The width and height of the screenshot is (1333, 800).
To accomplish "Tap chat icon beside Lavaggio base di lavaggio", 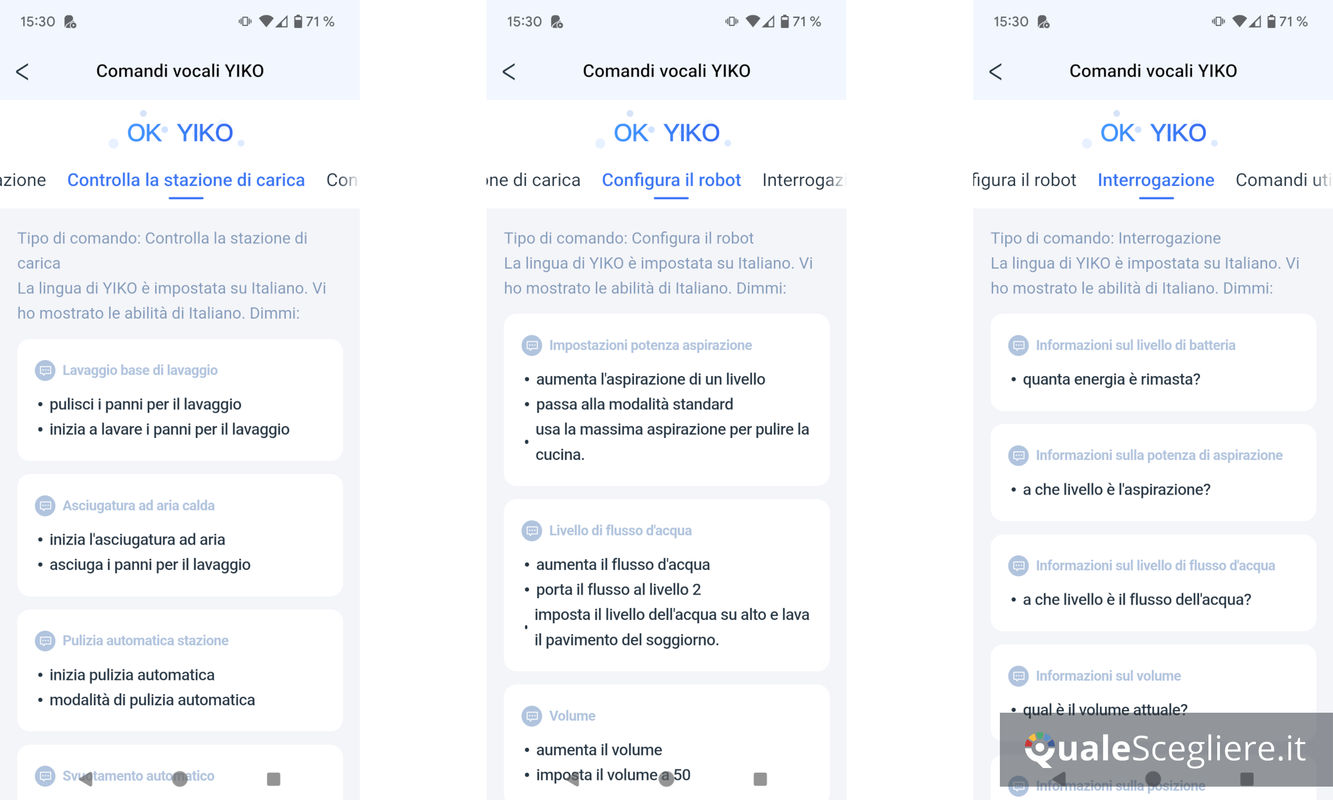I will pos(45,370).
